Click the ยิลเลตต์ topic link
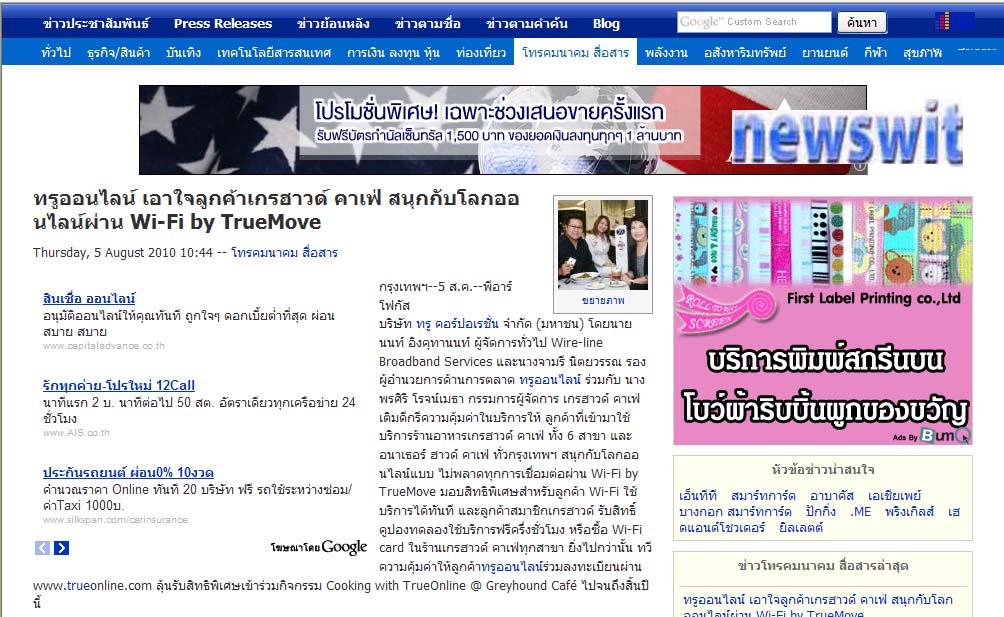Image resolution: width=1004 pixels, height=617 pixels. coord(801,527)
